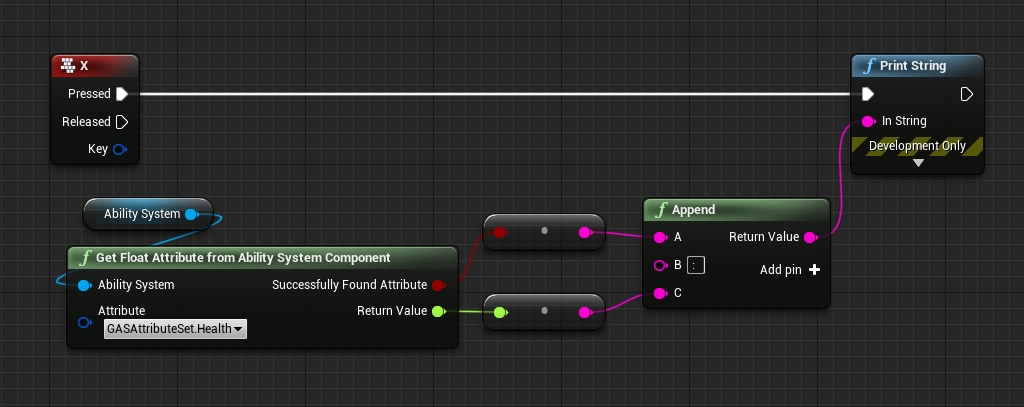1024x407 pixels.
Task: Select the Append node header
Action: click(737, 210)
